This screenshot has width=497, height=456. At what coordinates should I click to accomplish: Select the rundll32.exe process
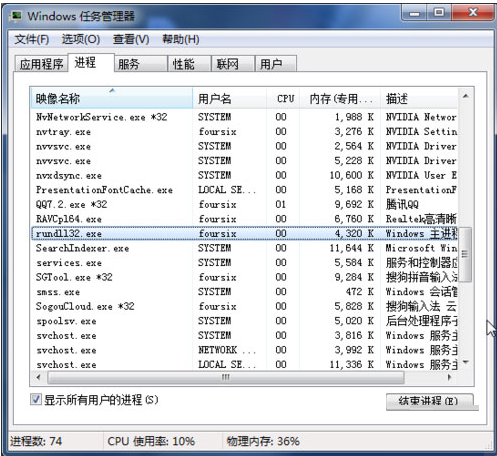(244, 233)
